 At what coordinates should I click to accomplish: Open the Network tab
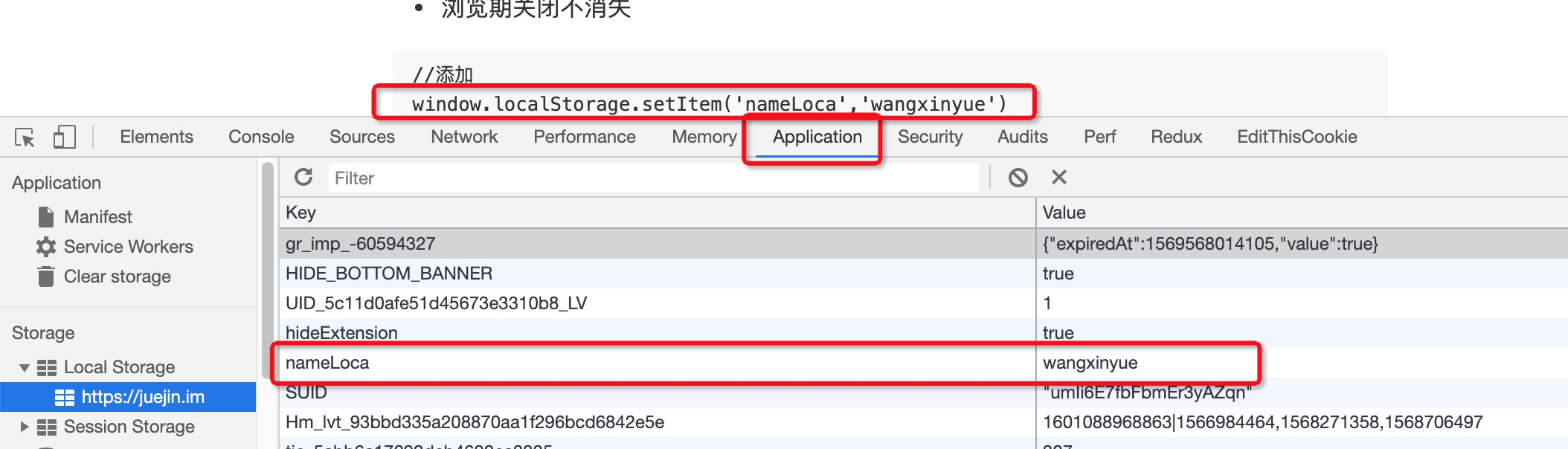(464, 137)
